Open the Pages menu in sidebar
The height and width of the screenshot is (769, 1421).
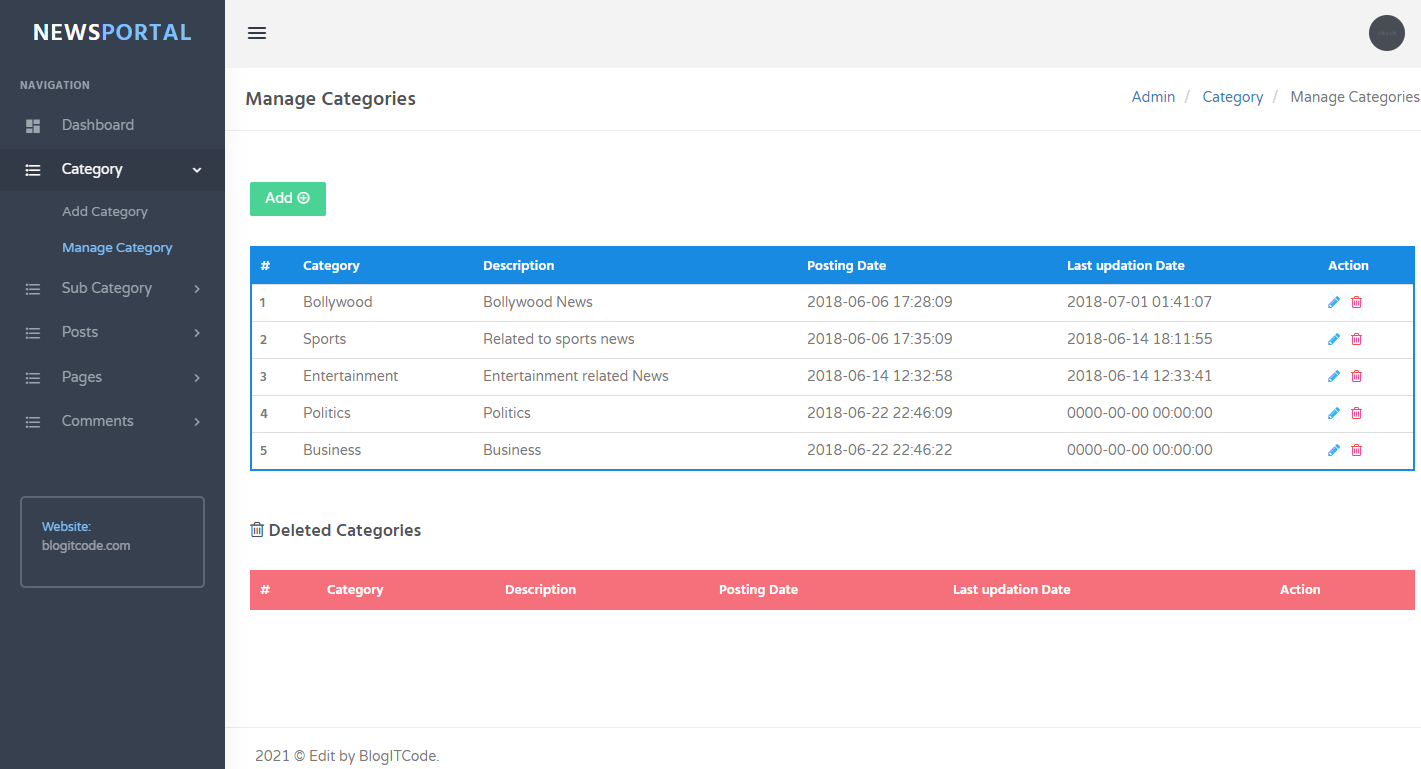pyautogui.click(x=82, y=376)
